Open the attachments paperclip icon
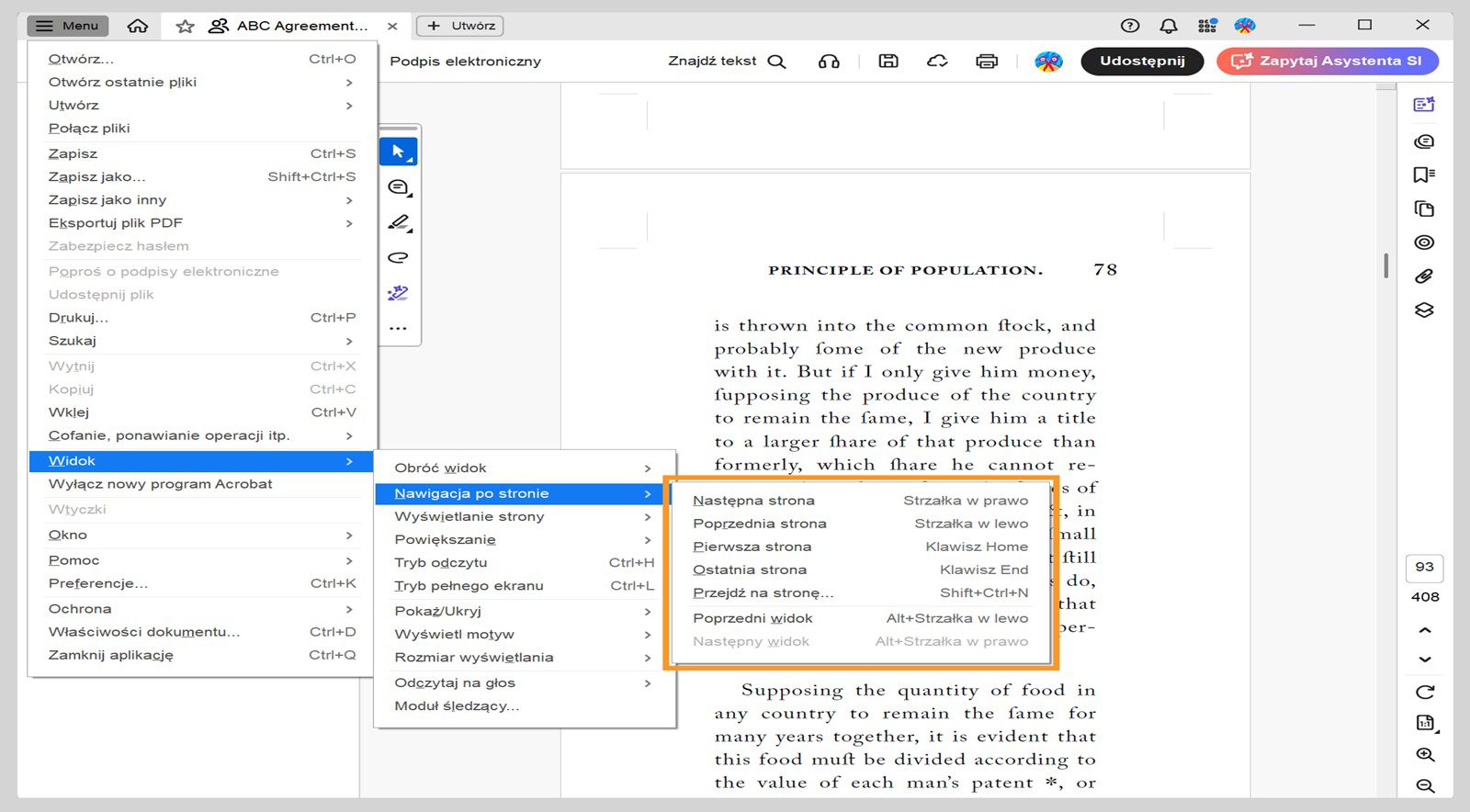1470x812 pixels. pos(1424,276)
